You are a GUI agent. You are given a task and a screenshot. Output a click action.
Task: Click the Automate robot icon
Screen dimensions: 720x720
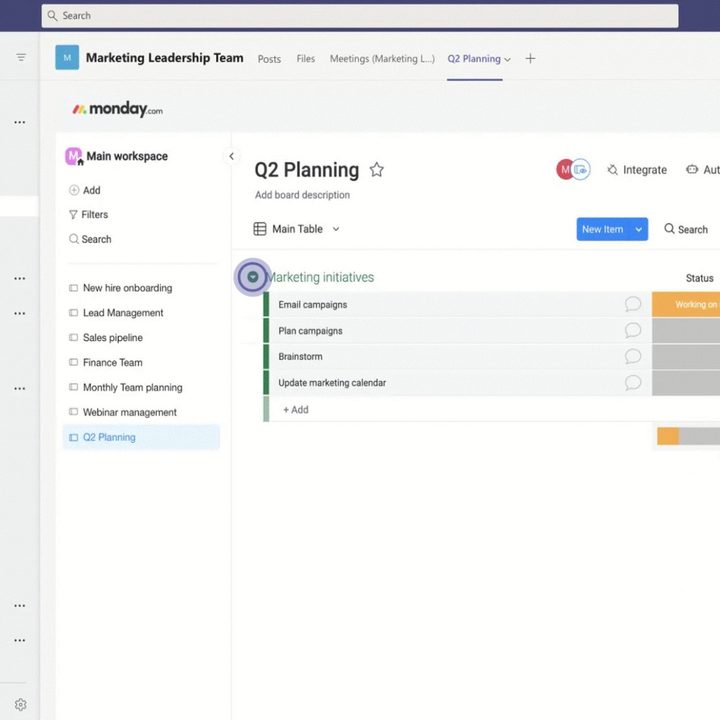(x=692, y=169)
